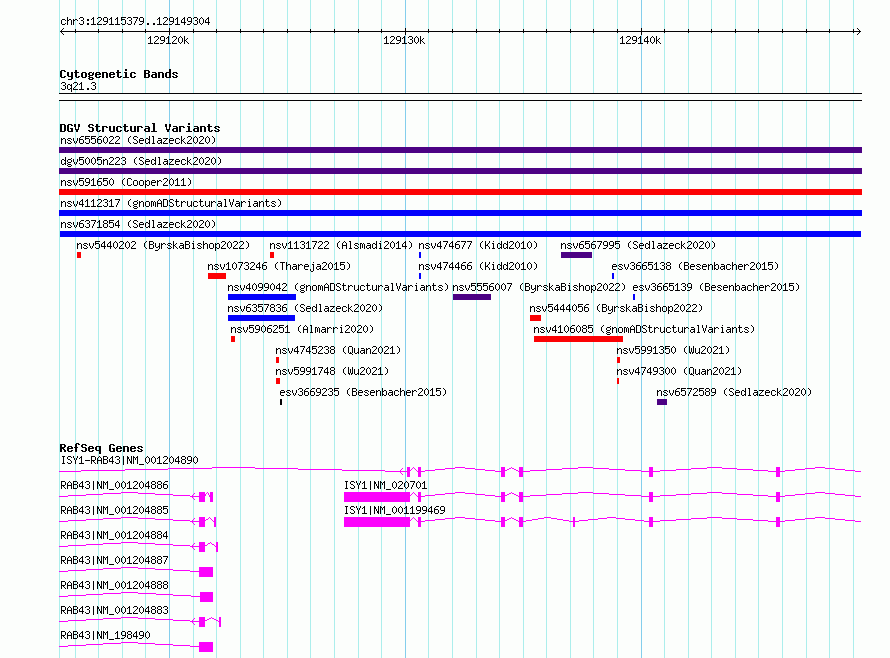
Task: Open the nsv474466 (Kidd2010) label
Action: (x=478, y=266)
